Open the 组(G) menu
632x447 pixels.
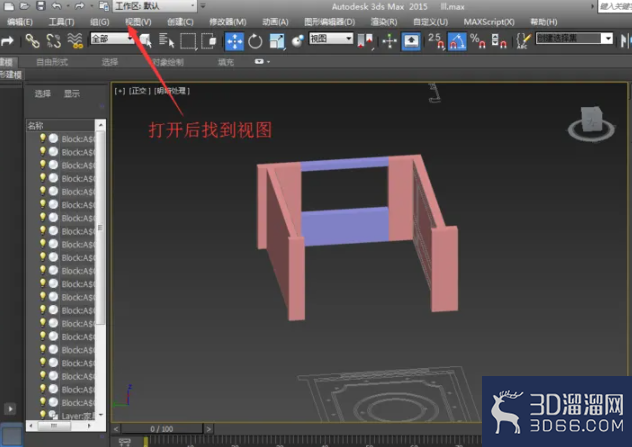tap(100, 22)
